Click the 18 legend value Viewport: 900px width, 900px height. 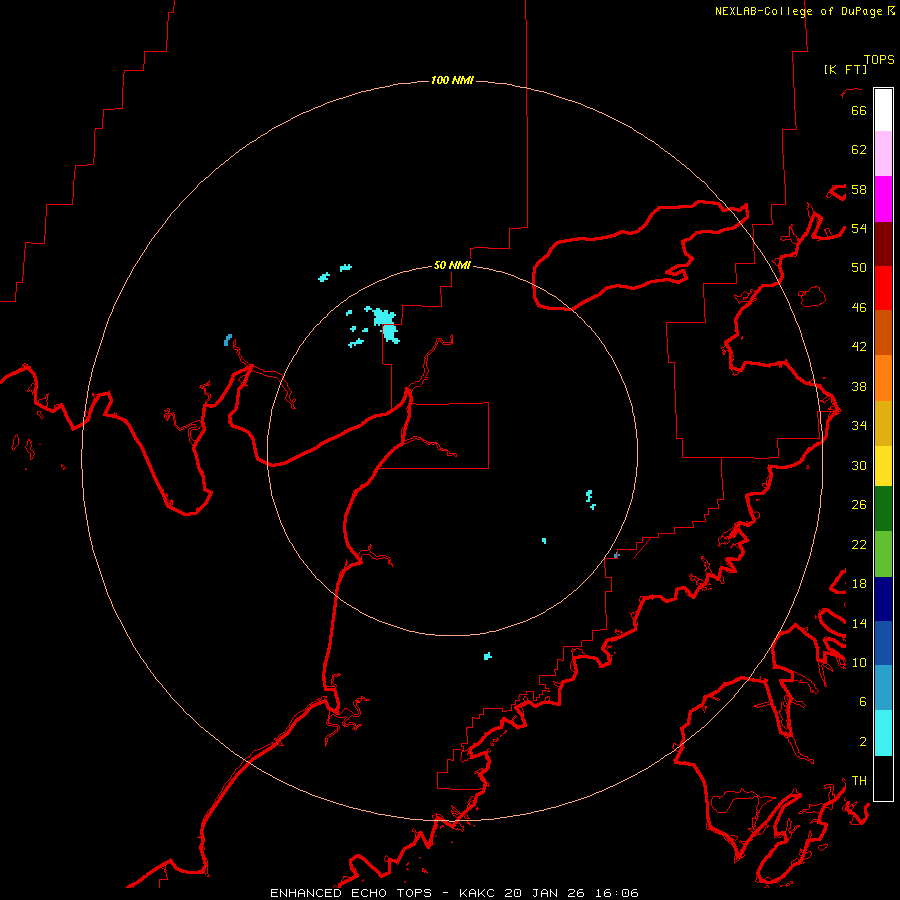(x=859, y=584)
